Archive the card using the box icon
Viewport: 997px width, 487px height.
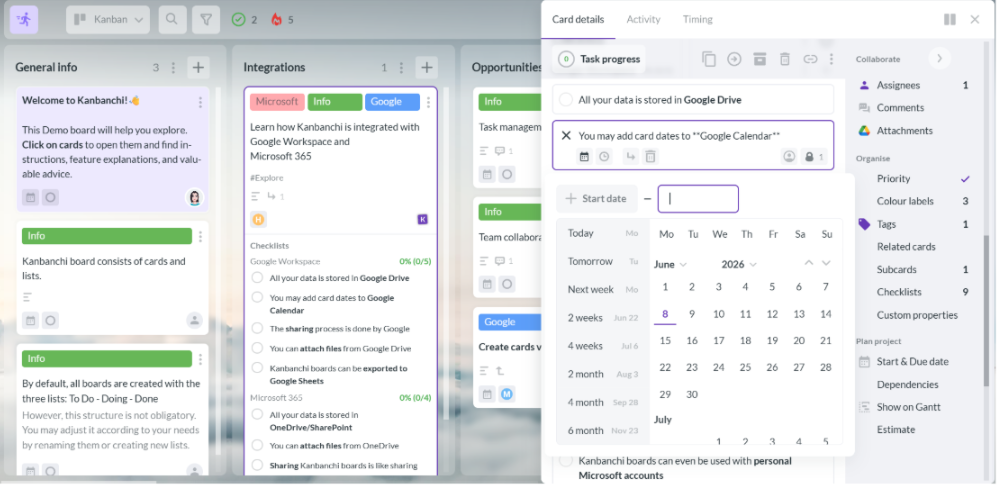[x=759, y=59]
